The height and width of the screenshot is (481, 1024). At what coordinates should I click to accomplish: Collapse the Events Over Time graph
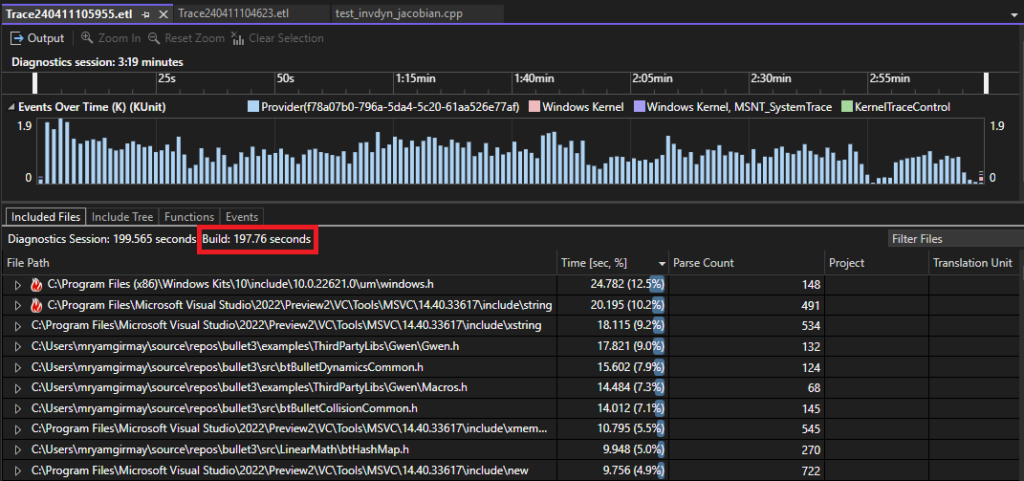pyautogui.click(x=11, y=107)
